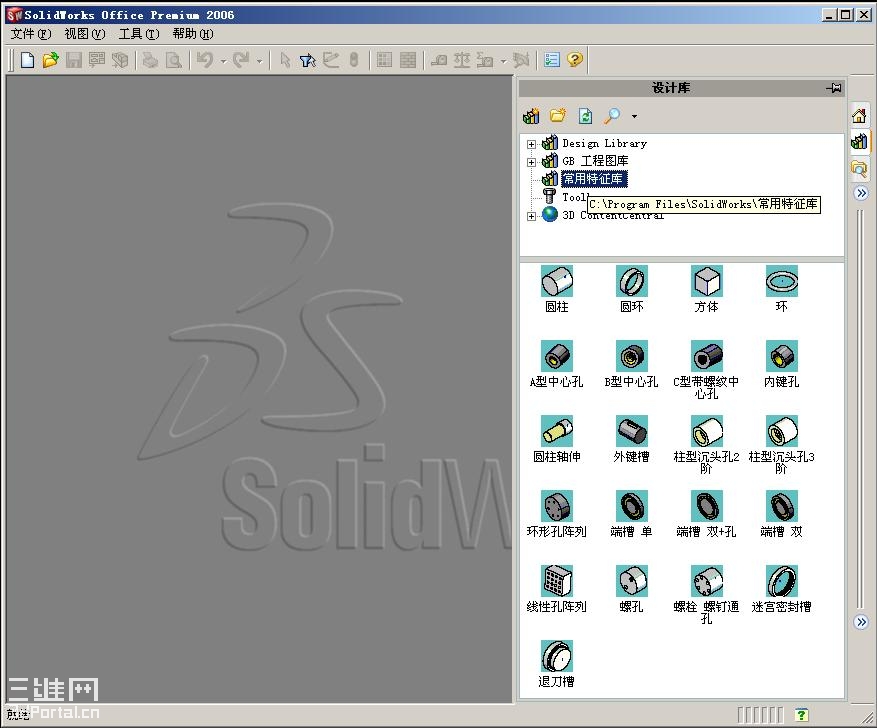Select the 内键孔 feature thumbnail
The width and height of the screenshot is (877, 728).
click(781, 356)
